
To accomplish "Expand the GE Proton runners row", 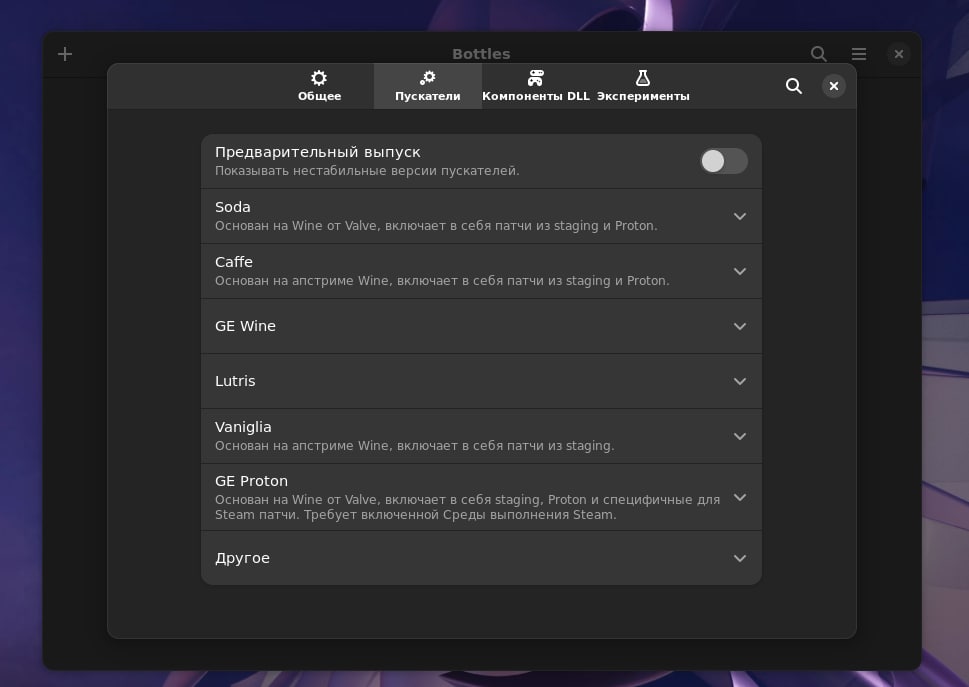I will 481,497.
